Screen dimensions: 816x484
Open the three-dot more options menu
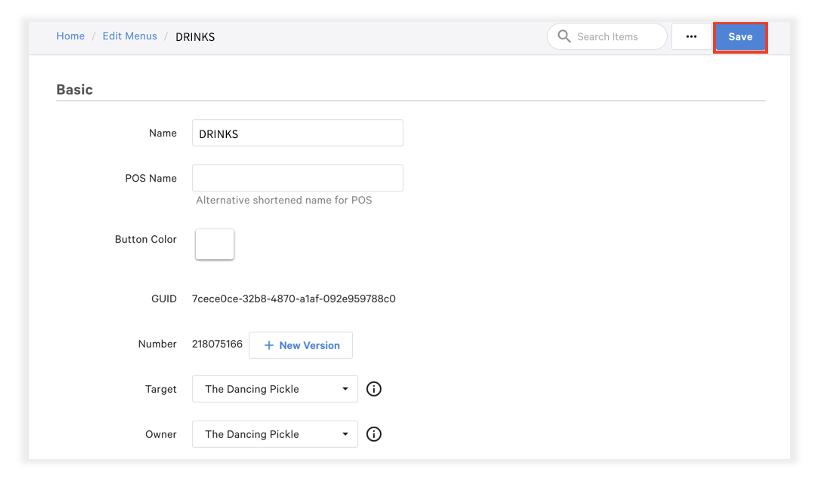pos(691,37)
